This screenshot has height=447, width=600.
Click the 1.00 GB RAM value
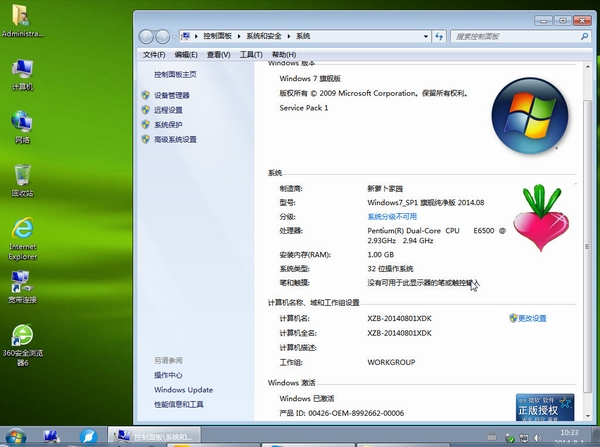380,254
